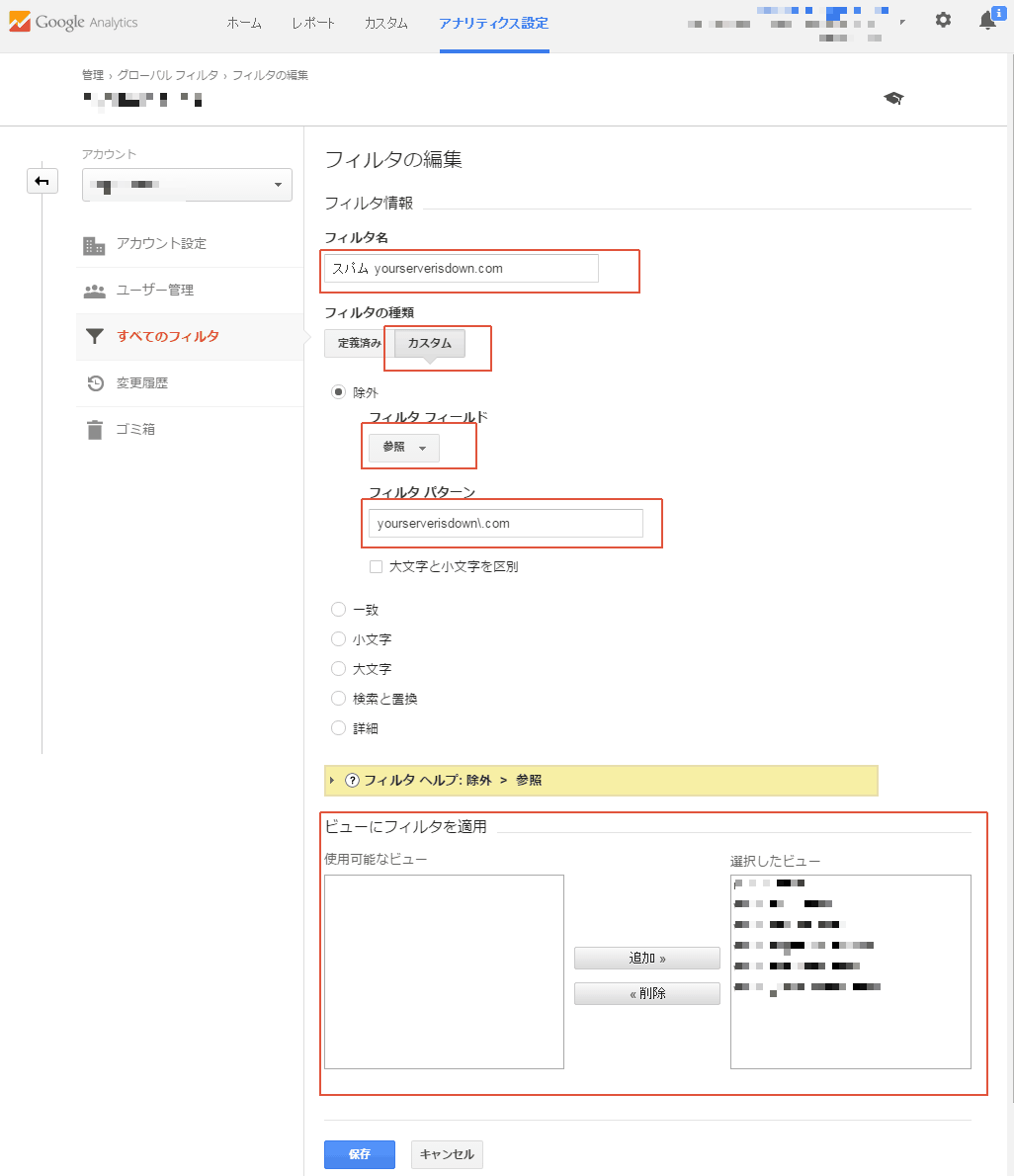Click the graduation cap help icon
This screenshot has height=1176, width=1014.
(893, 98)
